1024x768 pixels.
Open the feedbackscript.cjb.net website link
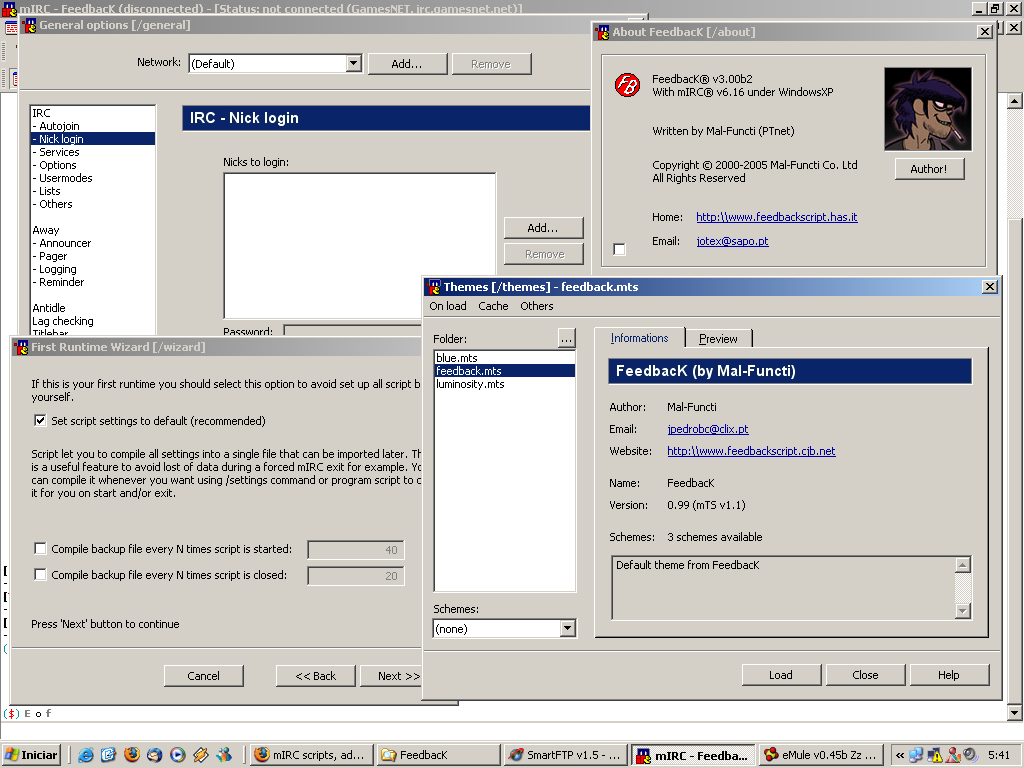click(751, 451)
